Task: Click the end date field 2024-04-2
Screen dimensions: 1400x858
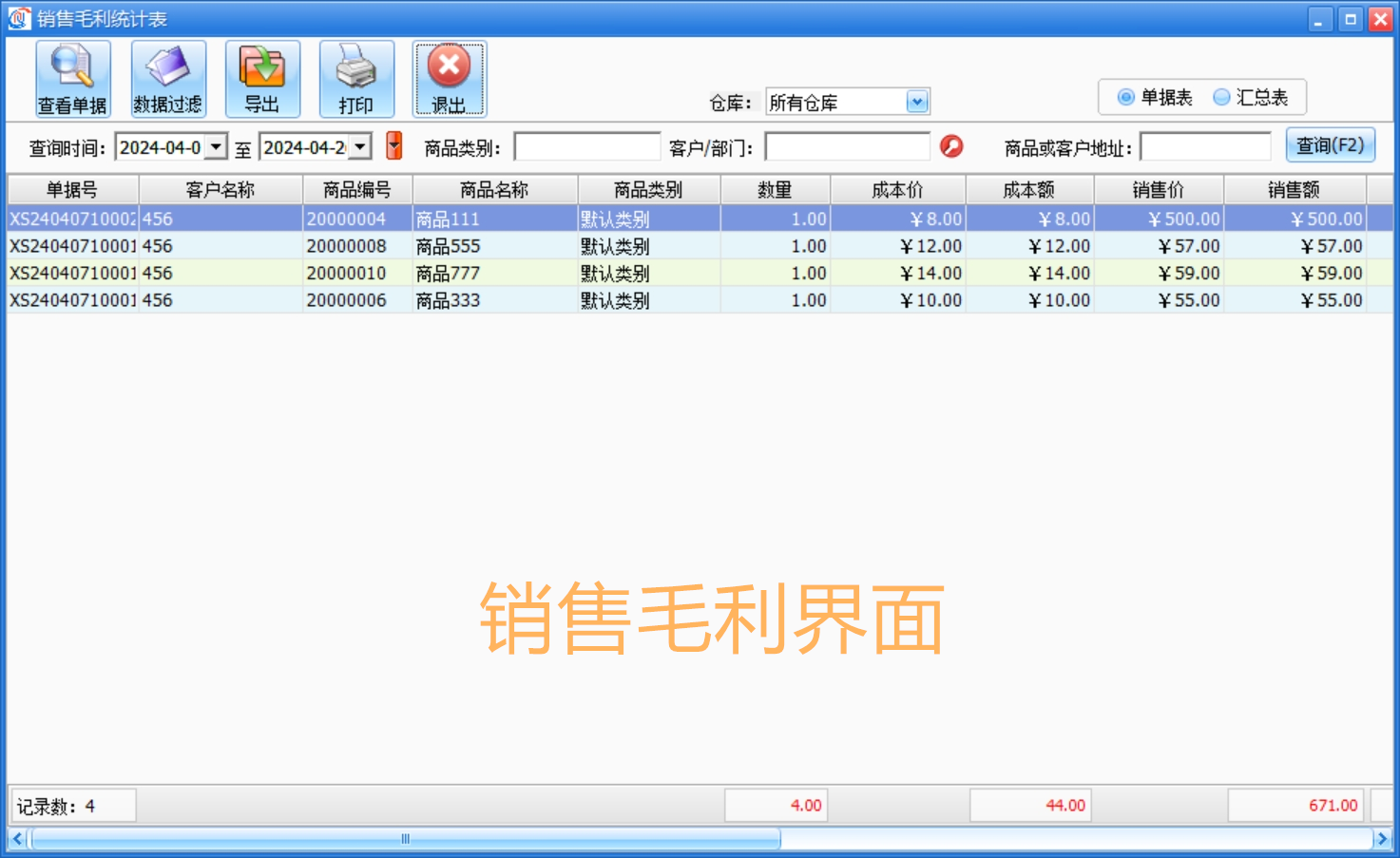Action: click(x=304, y=147)
